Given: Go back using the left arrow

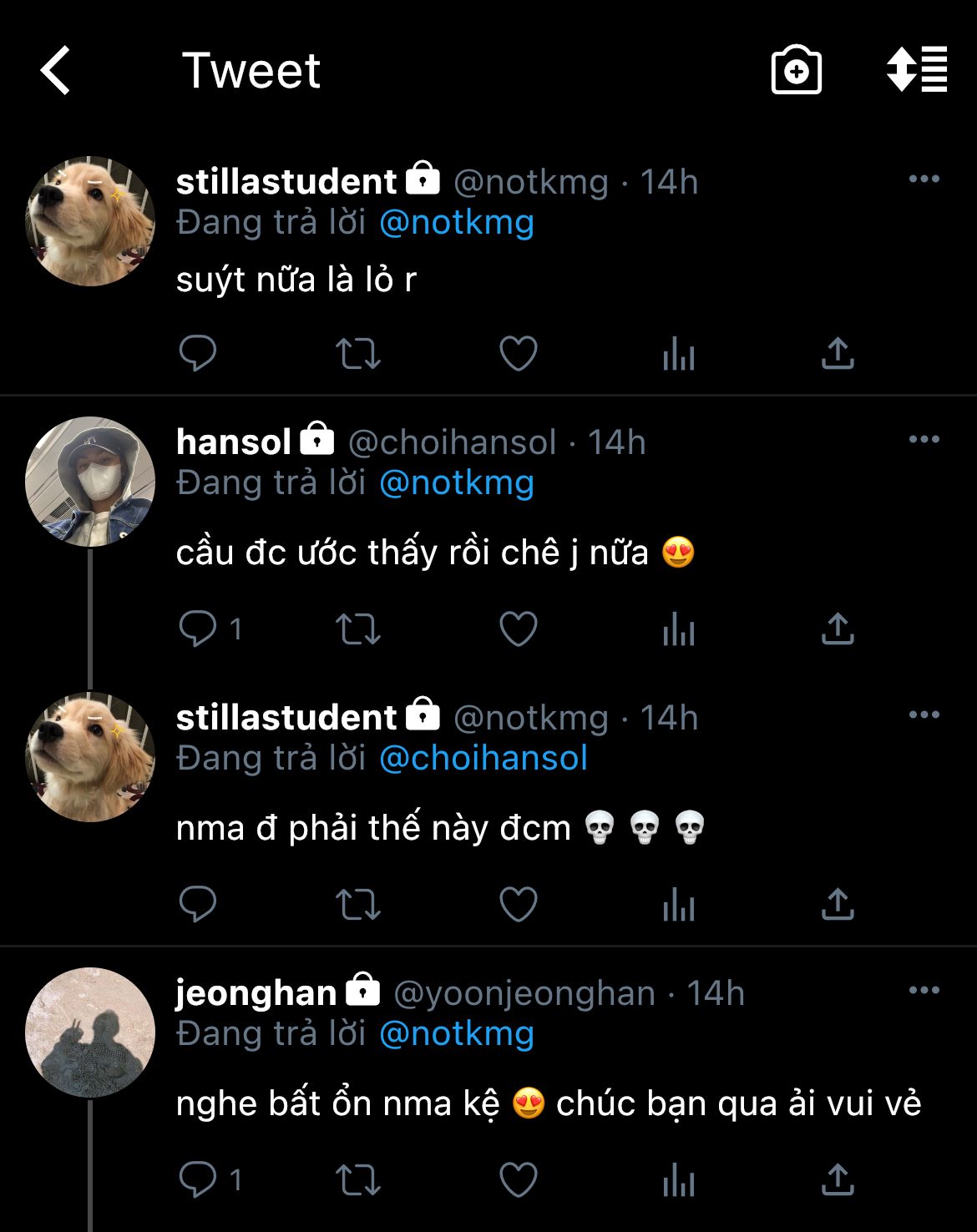Looking at the screenshot, I should (56, 70).
